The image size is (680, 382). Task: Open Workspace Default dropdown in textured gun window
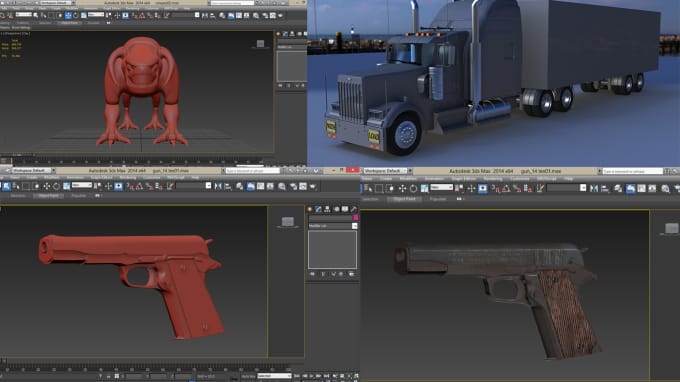[387, 171]
